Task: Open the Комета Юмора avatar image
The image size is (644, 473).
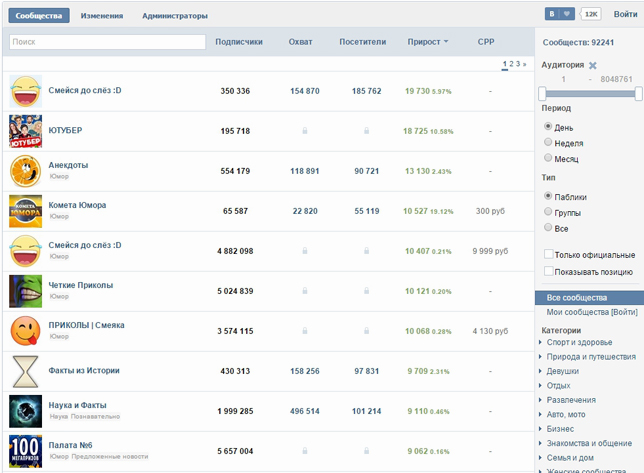Action: pos(25,211)
